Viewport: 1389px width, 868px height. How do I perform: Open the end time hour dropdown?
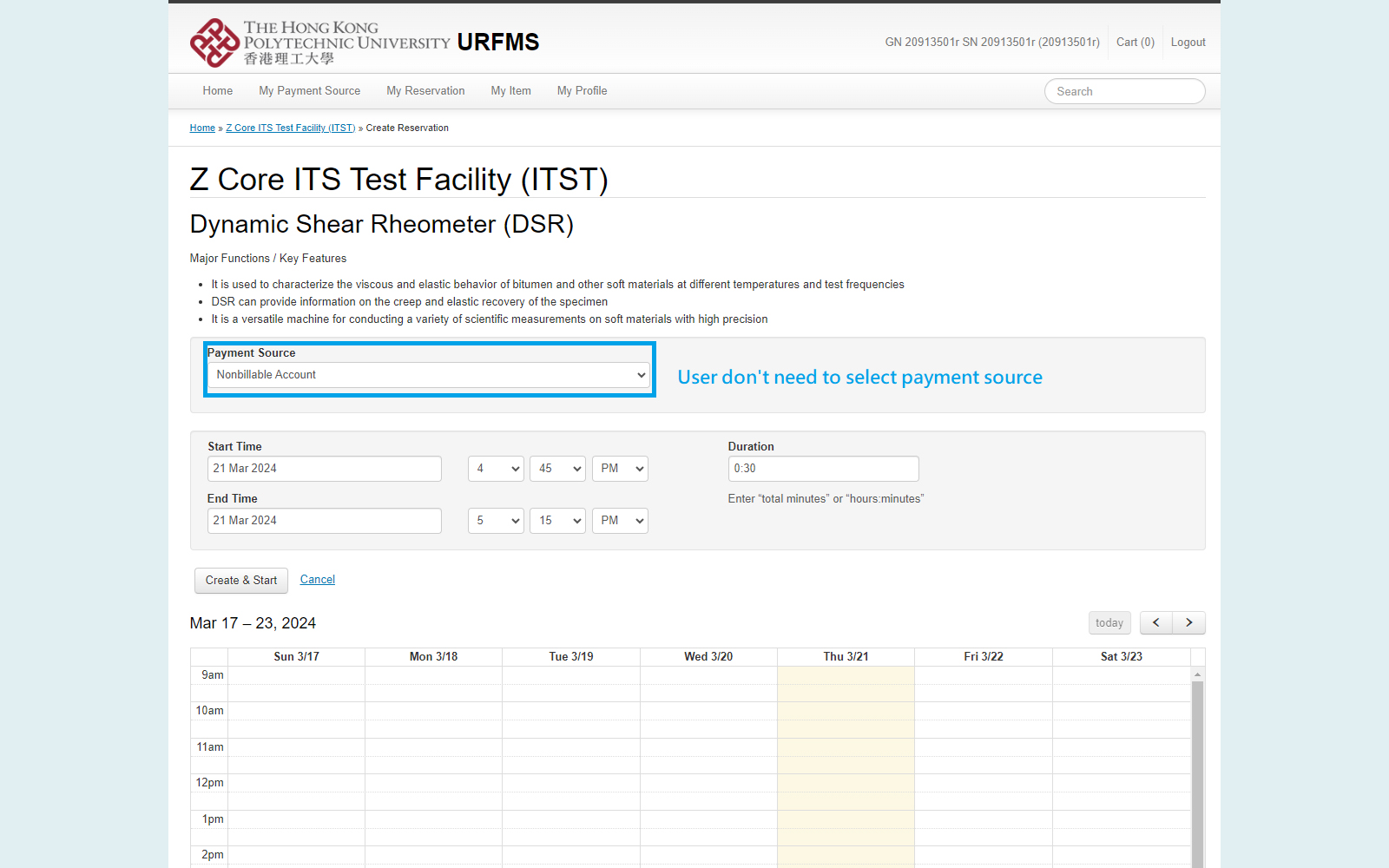[496, 521]
